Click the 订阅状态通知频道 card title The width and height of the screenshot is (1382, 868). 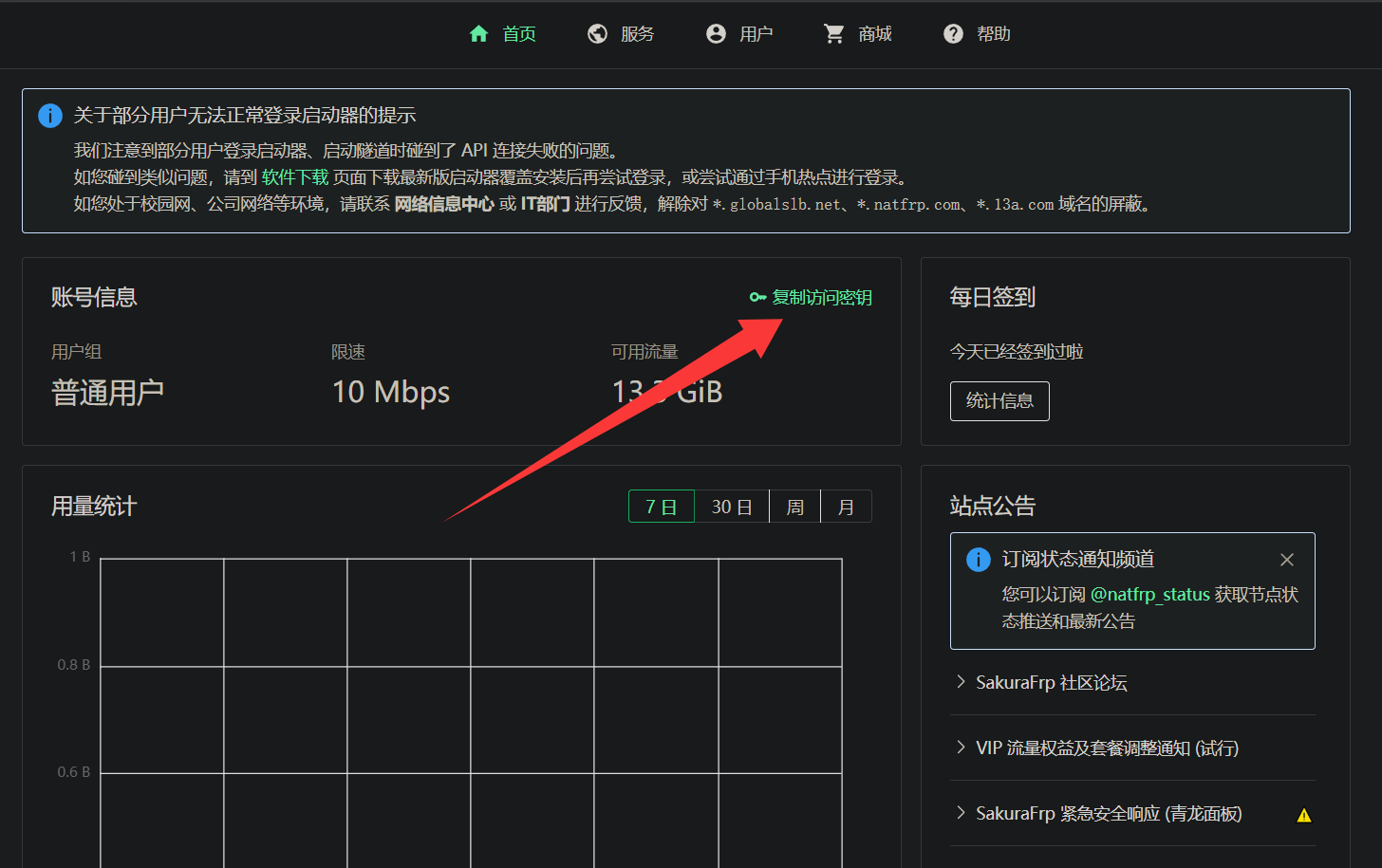[1078, 560]
